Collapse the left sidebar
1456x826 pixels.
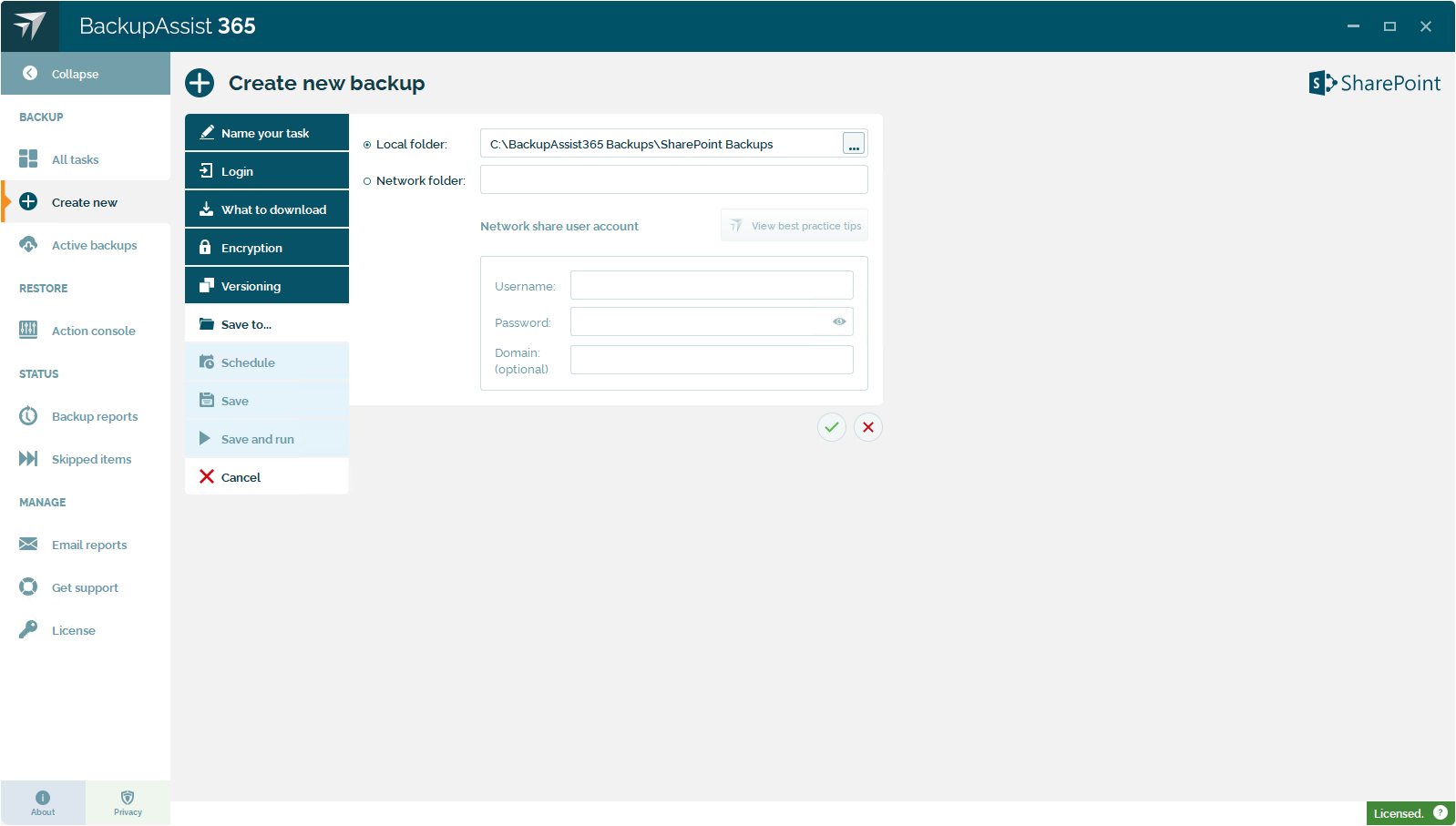click(x=75, y=74)
